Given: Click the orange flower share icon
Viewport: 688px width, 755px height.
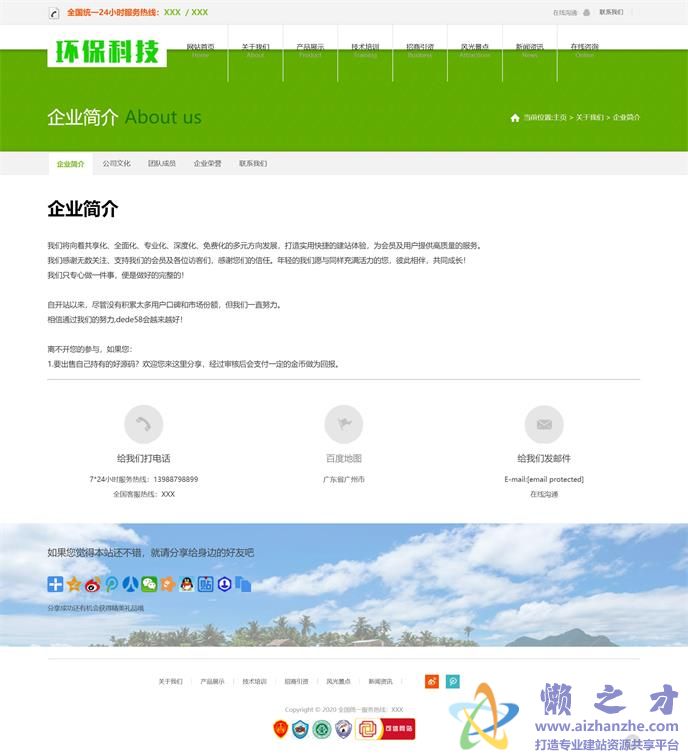Looking at the screenshot, I should pos(168,584).
